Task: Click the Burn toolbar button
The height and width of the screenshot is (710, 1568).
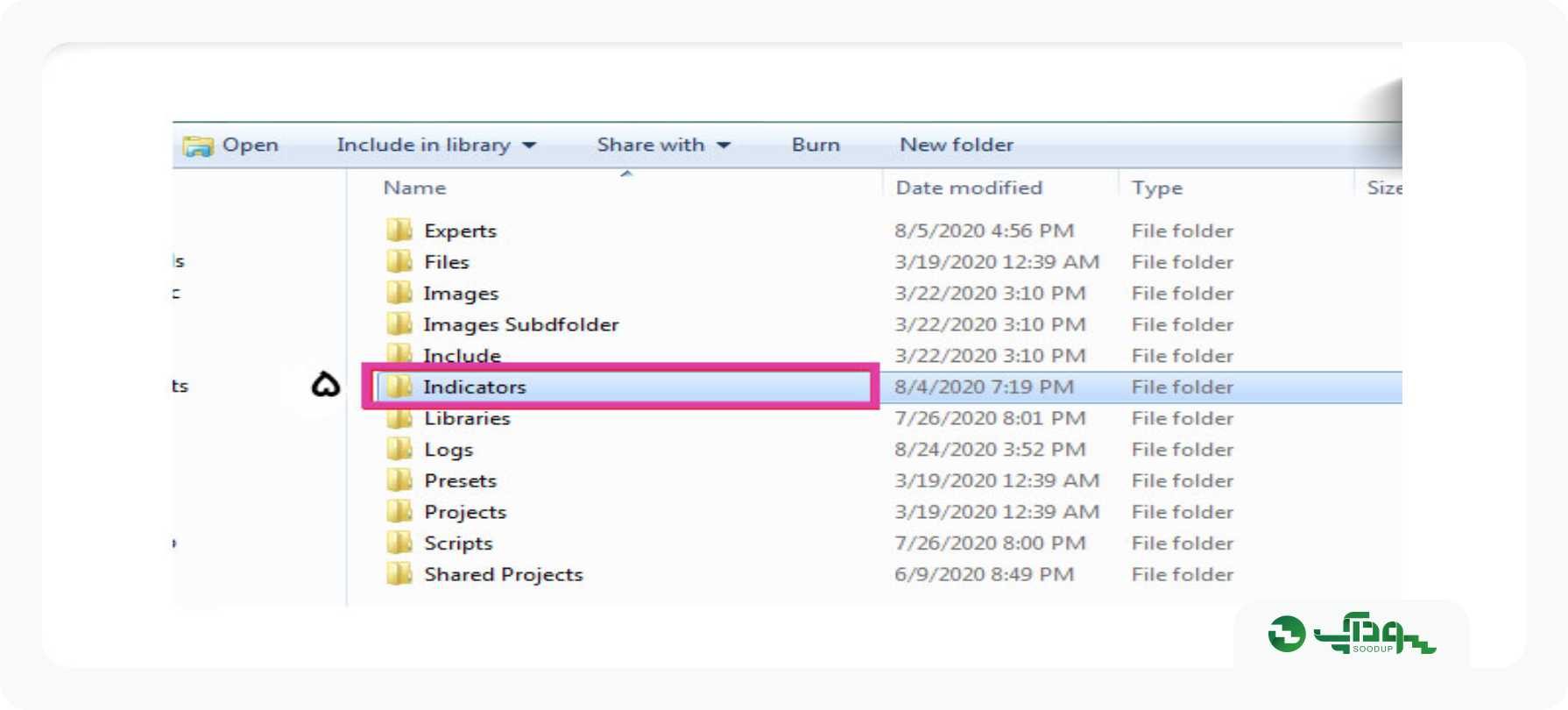Action: [x=816, y=145]
